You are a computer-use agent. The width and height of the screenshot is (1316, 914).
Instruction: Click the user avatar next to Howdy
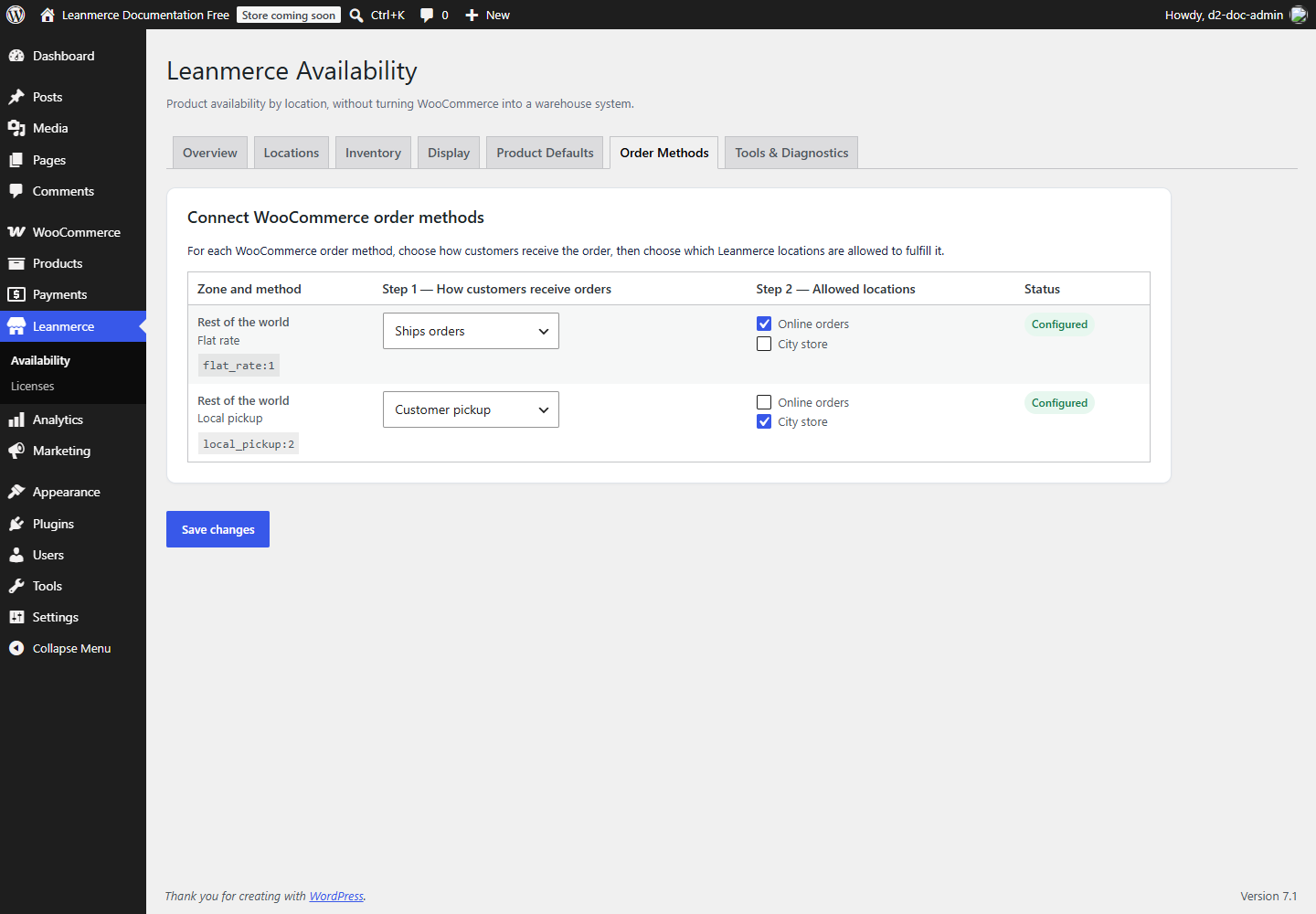coord(1299,15)
